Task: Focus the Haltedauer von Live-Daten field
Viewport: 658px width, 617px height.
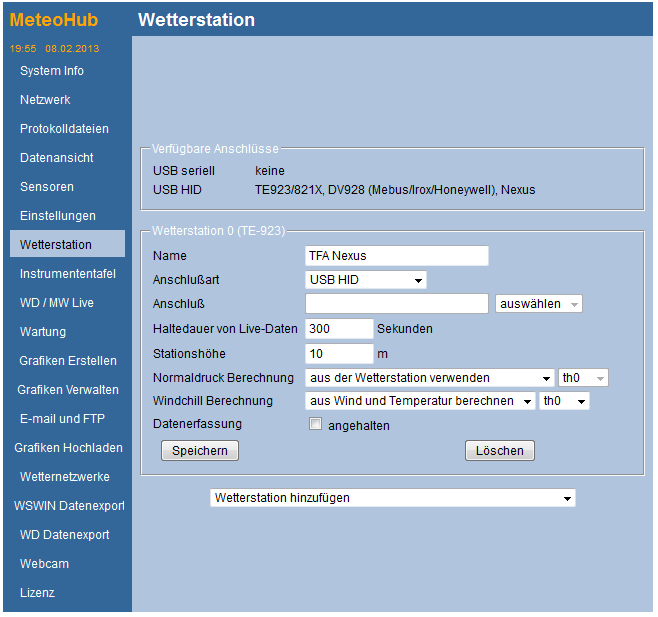Action: (x=339, y=328)
